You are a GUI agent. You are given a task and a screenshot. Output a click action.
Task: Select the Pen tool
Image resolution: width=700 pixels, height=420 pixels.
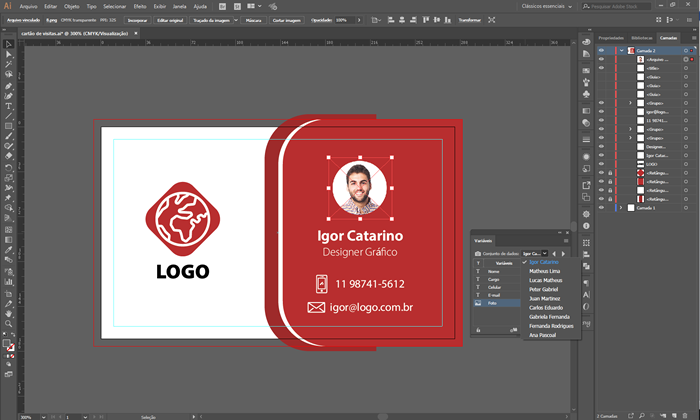[8, 85]
